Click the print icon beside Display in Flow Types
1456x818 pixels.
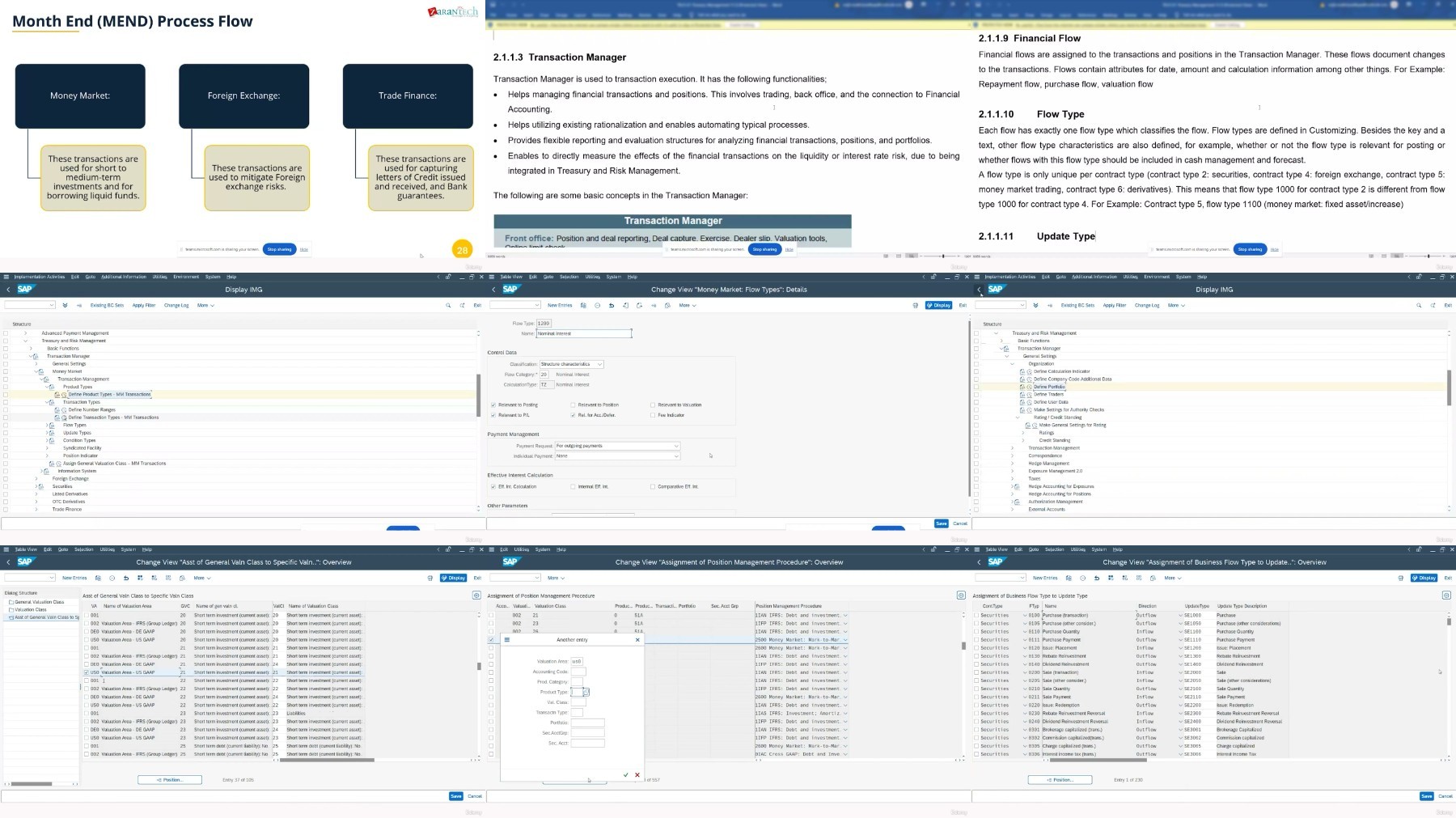[x=916, y=305]
